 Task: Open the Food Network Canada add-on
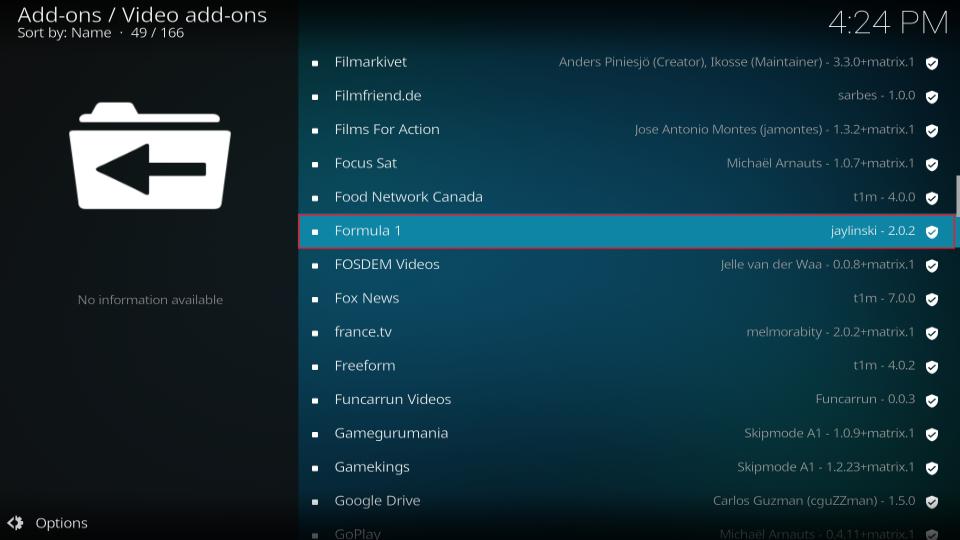[x=626, y=197]
